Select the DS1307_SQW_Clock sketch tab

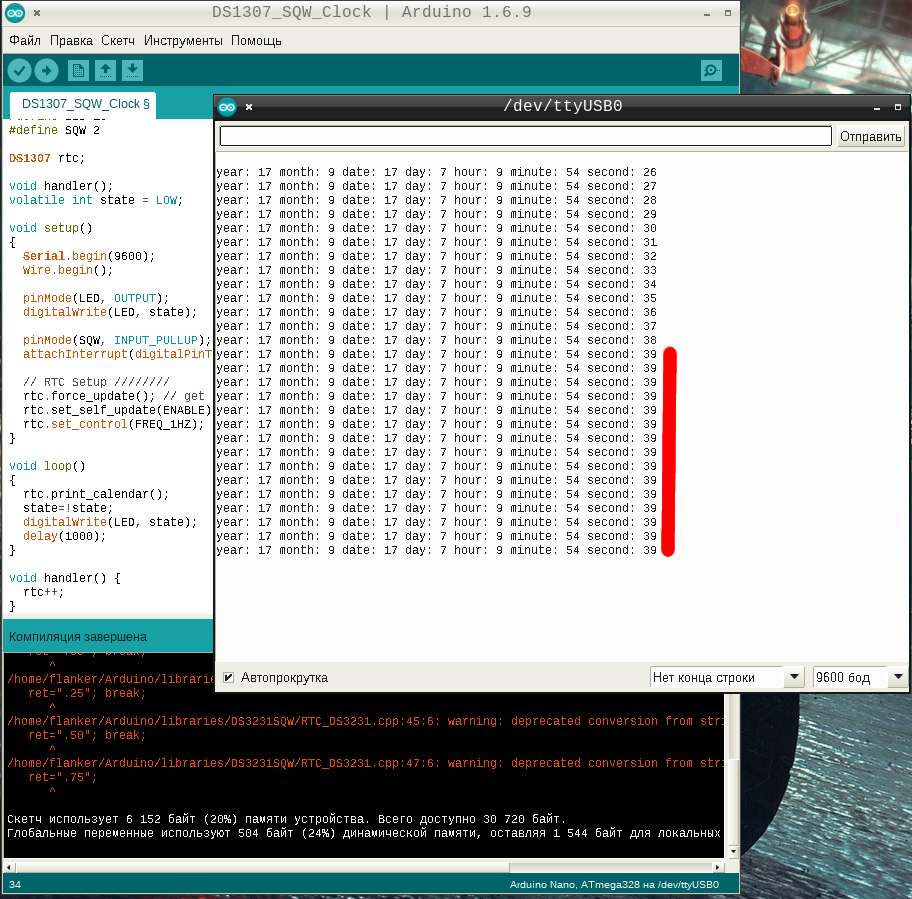click(x=84, y=104)
